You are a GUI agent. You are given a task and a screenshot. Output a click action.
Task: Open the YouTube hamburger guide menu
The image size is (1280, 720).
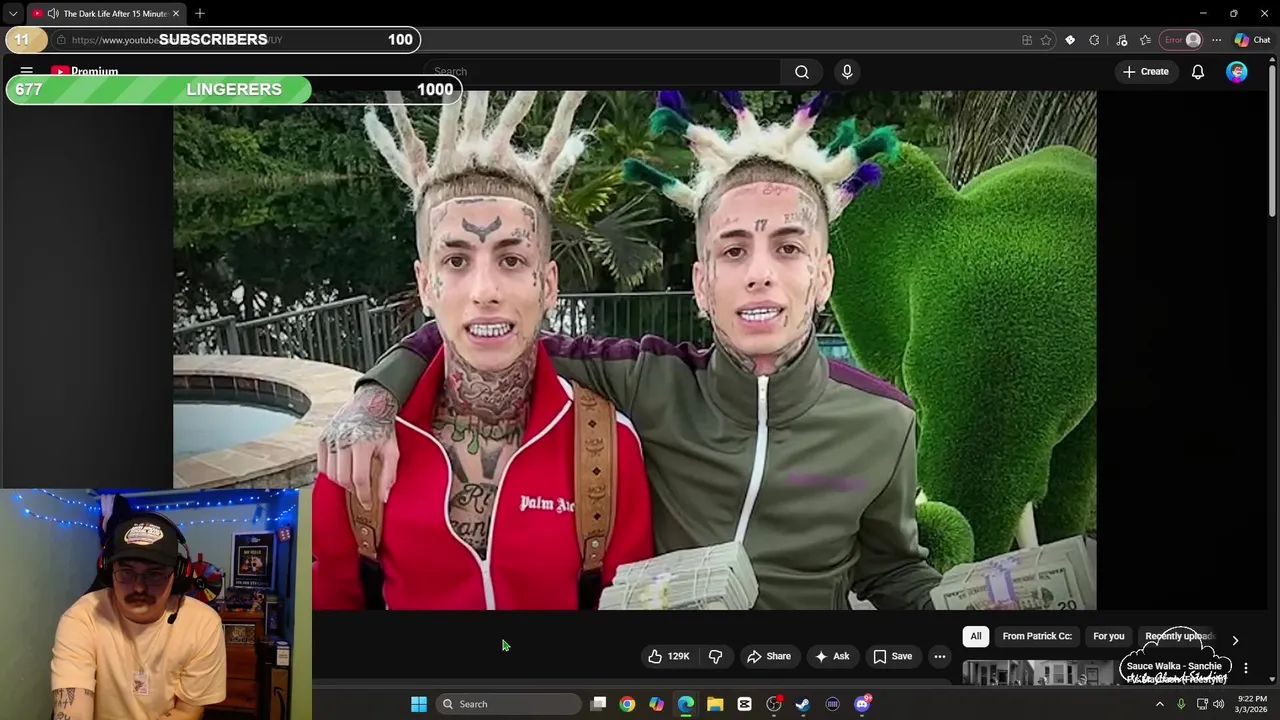click(x=27, y=71)
